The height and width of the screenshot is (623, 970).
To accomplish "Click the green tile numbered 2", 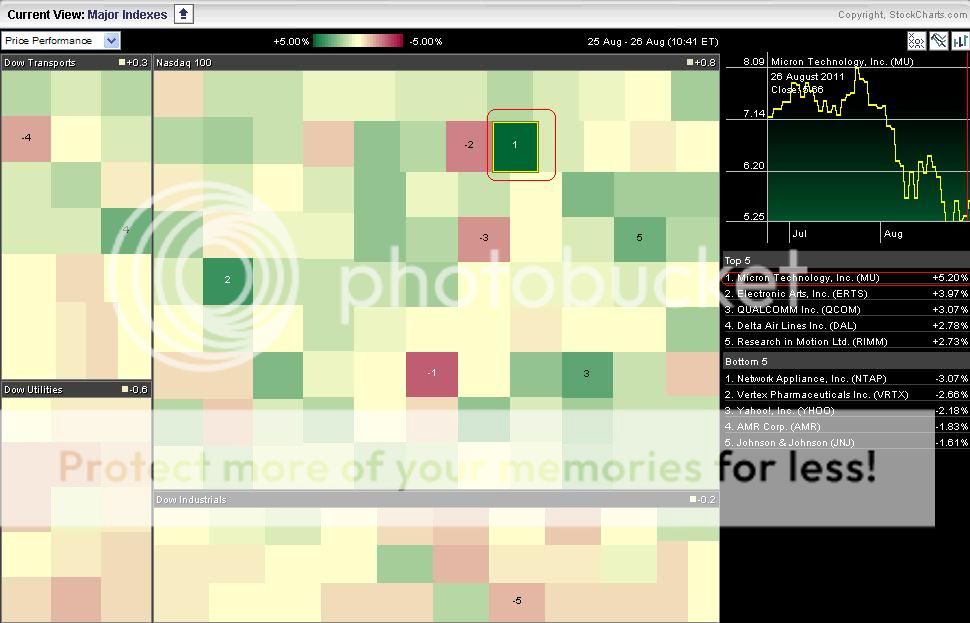I will 227,280.
